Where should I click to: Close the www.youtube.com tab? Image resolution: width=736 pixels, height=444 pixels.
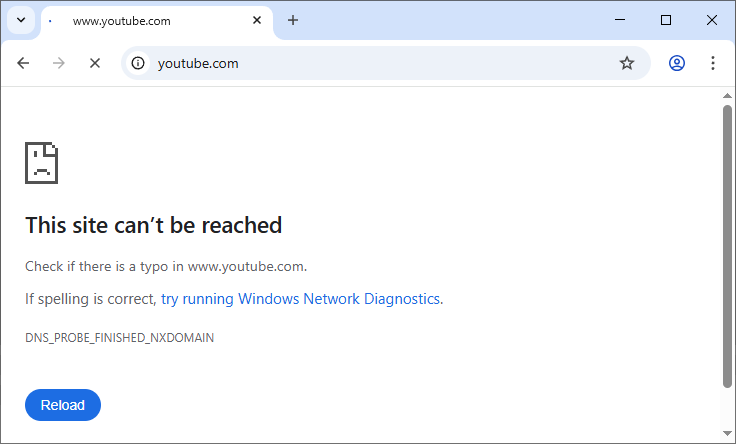[x=258, y=20]
